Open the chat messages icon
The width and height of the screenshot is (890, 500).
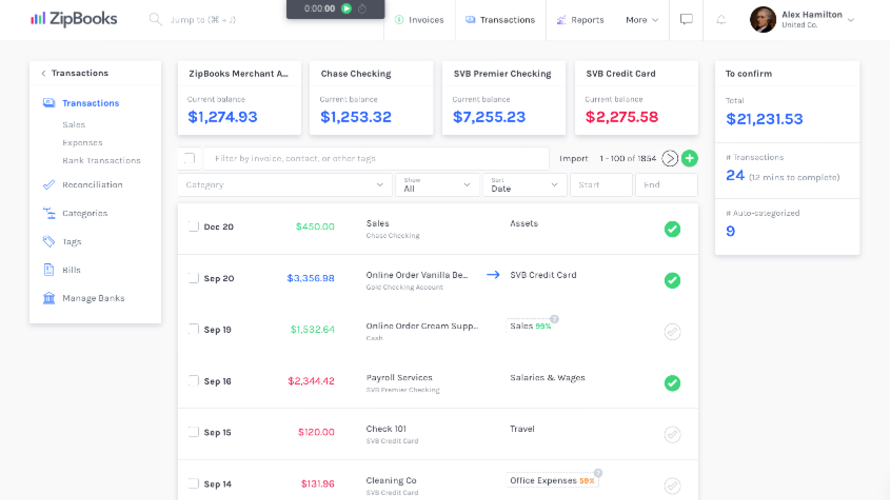[686, 20]
